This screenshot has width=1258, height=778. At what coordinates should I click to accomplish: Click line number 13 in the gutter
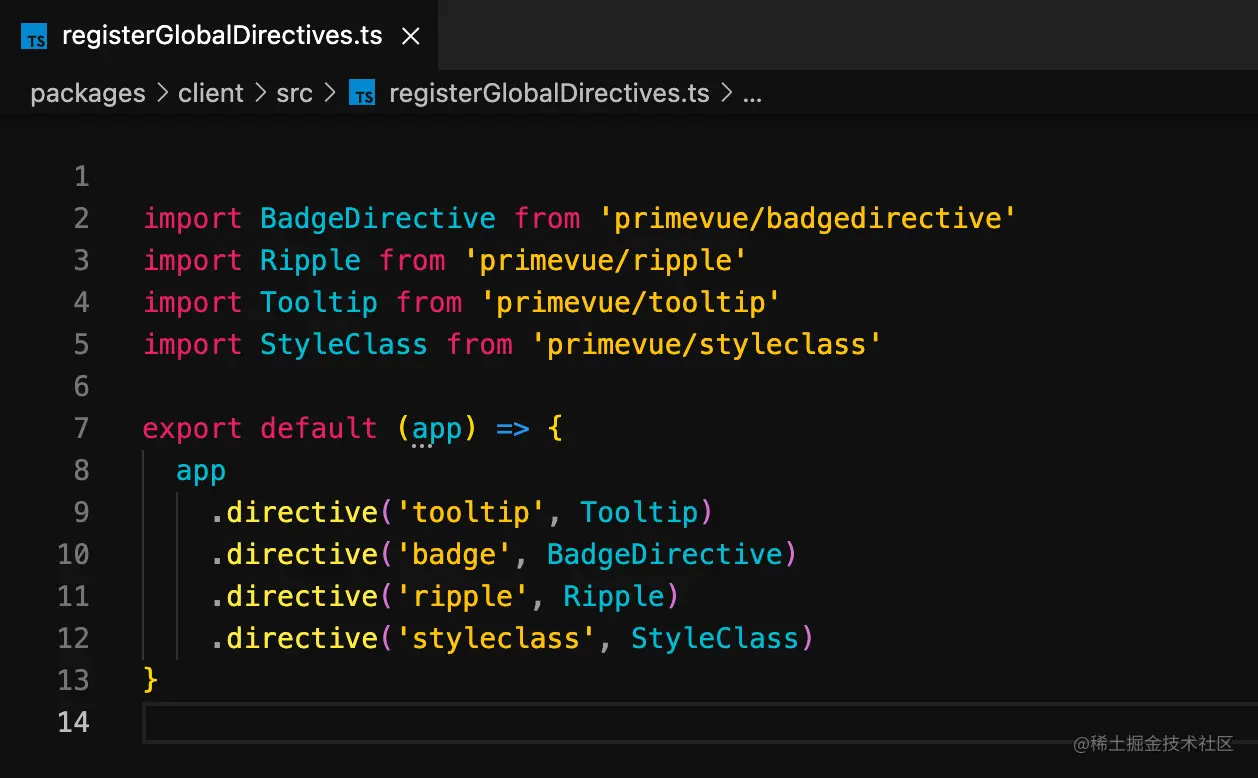coord(73,681)
